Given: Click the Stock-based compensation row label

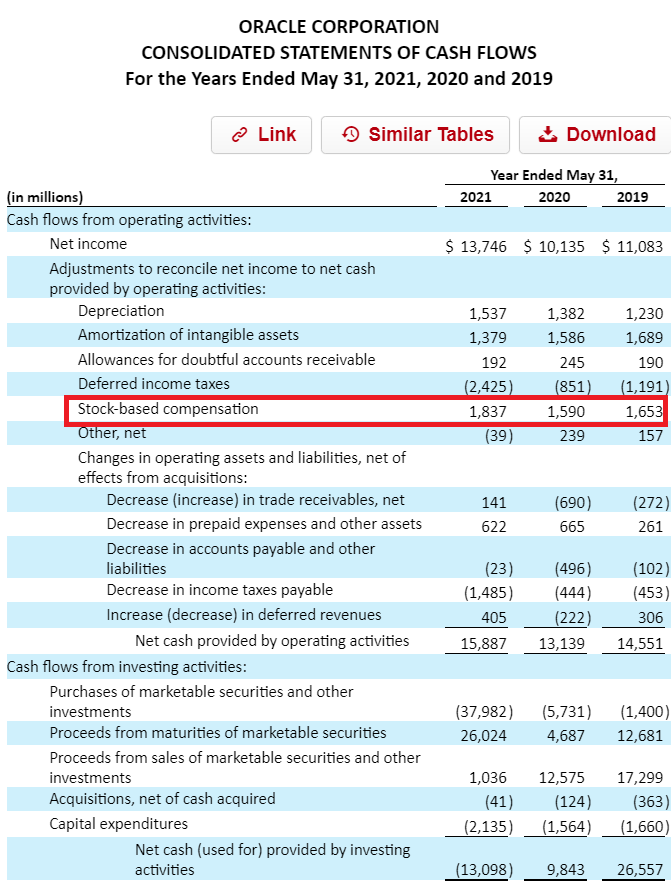Looking at the screenshot, I should click(168, 409).
